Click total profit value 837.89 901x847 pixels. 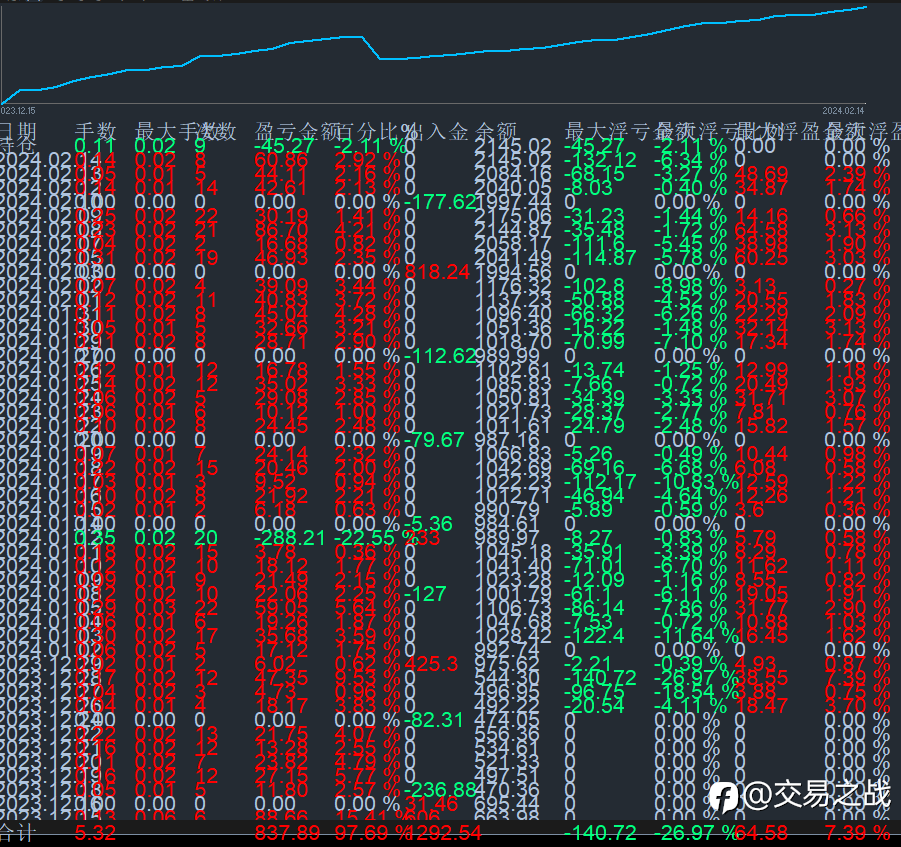287,832
